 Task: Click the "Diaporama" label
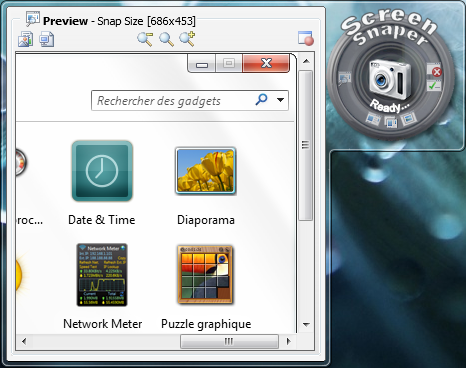point(206,220)
